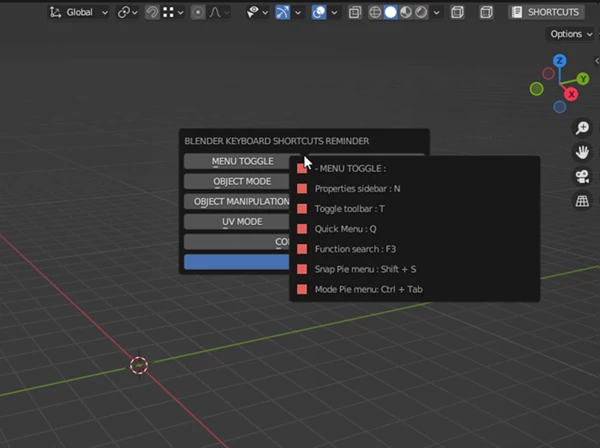This screenshot has height=448, width=600.
Task: Select 'Properties sidebar : N' entry
Action: [x=357, y=189]
